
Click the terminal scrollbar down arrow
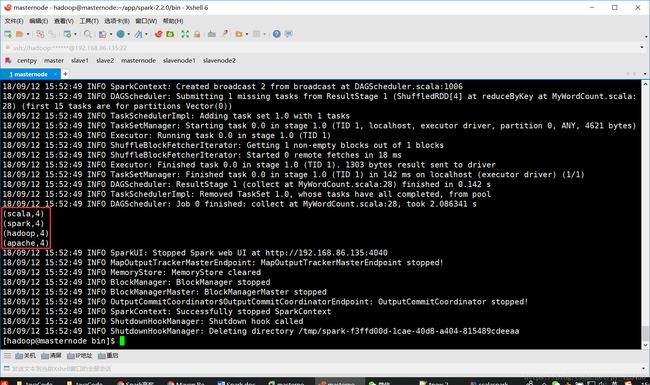[x=645, y=345]
